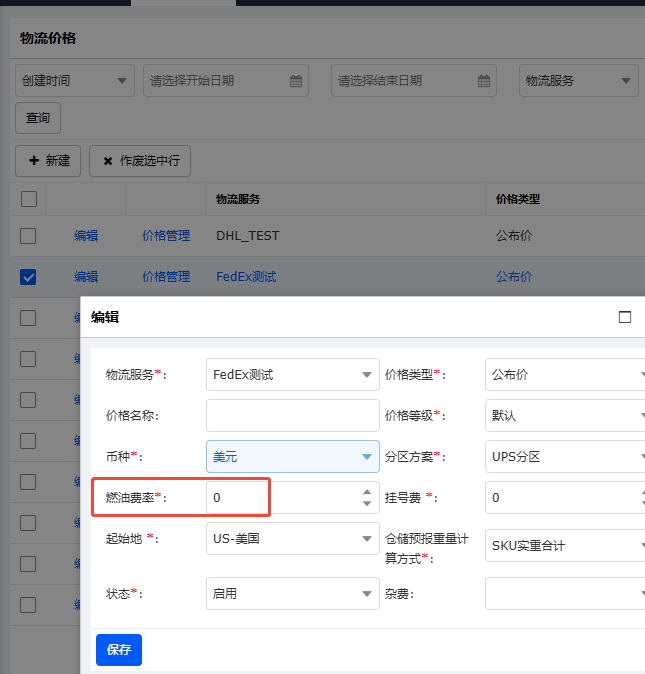Check the DHL_TEST row checkbox

28,236
